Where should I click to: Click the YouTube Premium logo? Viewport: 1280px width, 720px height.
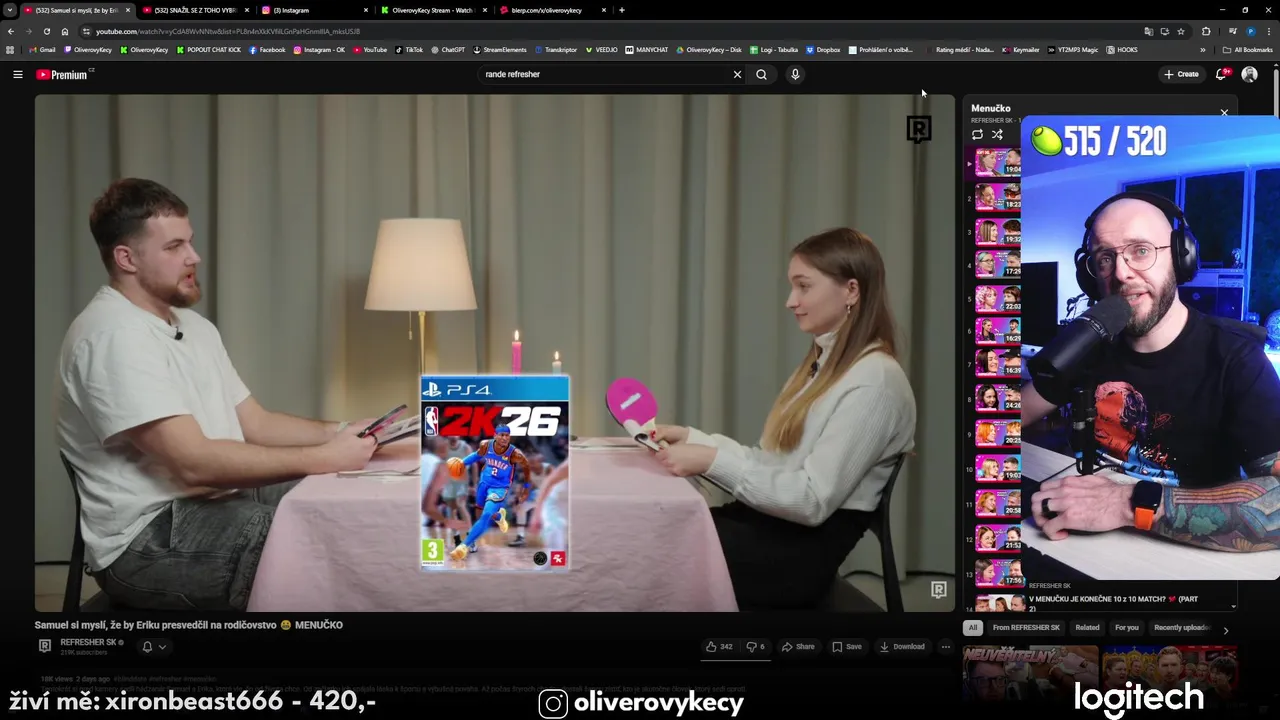pyautogui.click(x=62, y=74)
